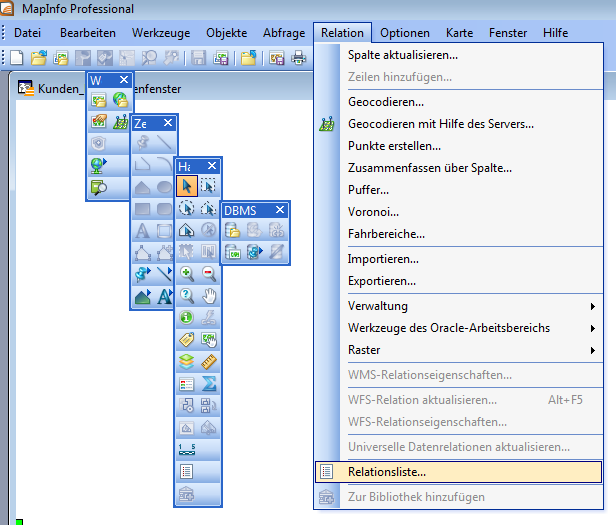
Task: Open Layer Control stacked layers icon
Action: click(x=187, y=362)
